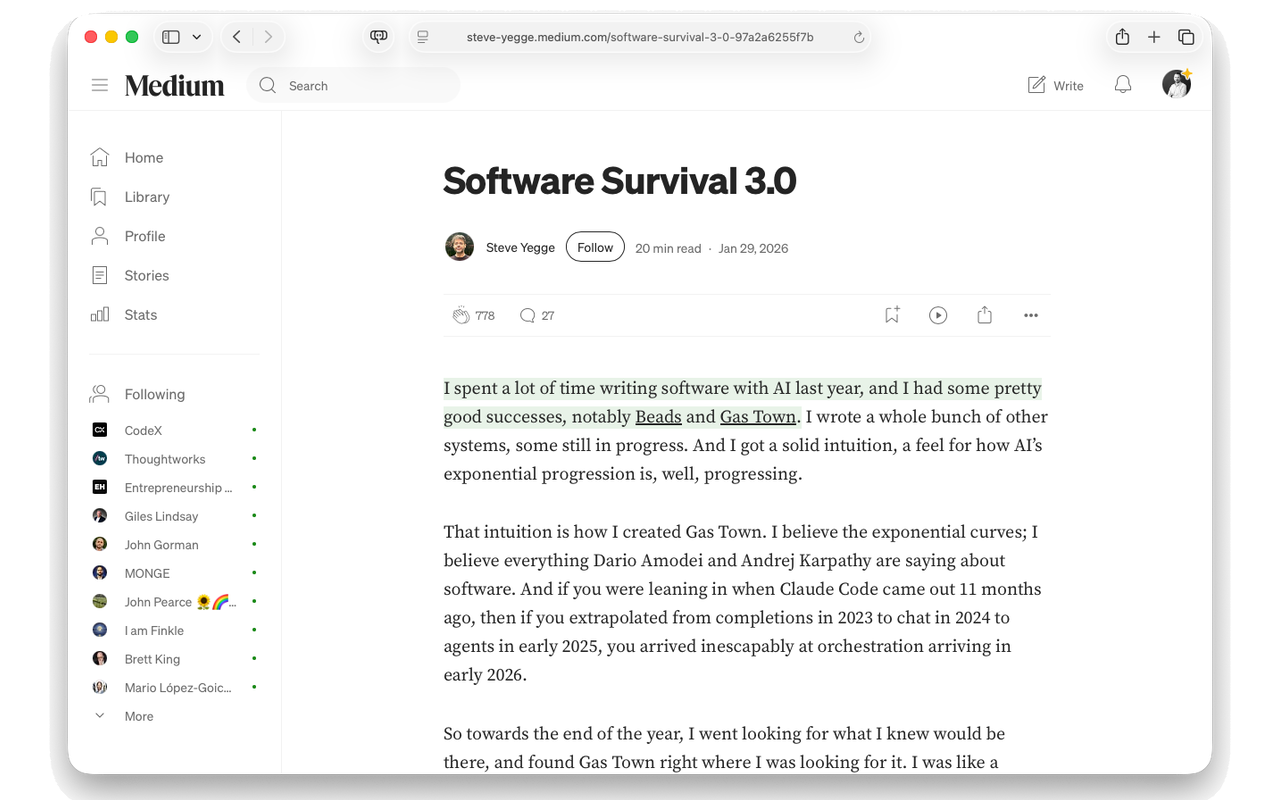Viewport: 1280px width, 800px height.
Task: Open the 27 responses comment icon
Action: click(527, 315)
